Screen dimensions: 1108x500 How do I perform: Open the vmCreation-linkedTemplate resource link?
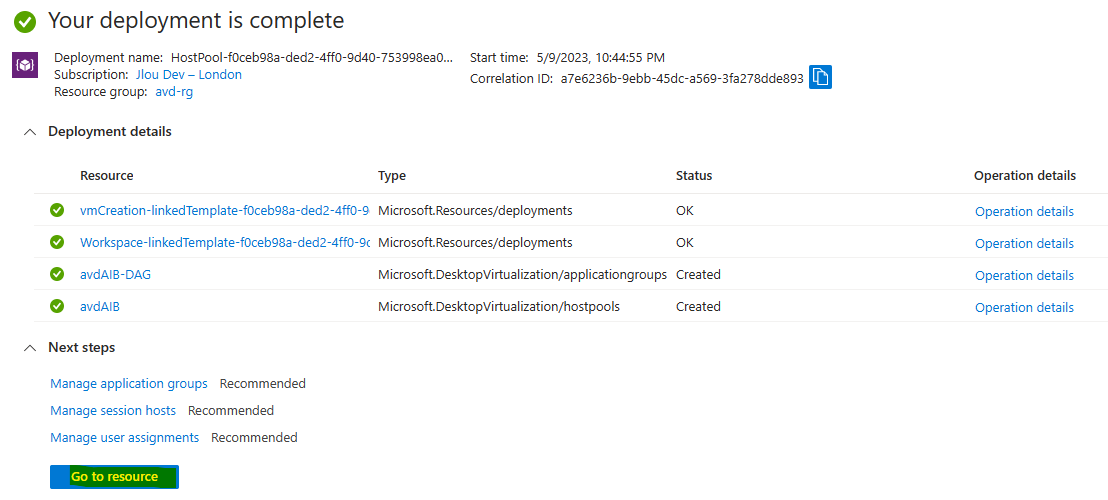[225, 210]
